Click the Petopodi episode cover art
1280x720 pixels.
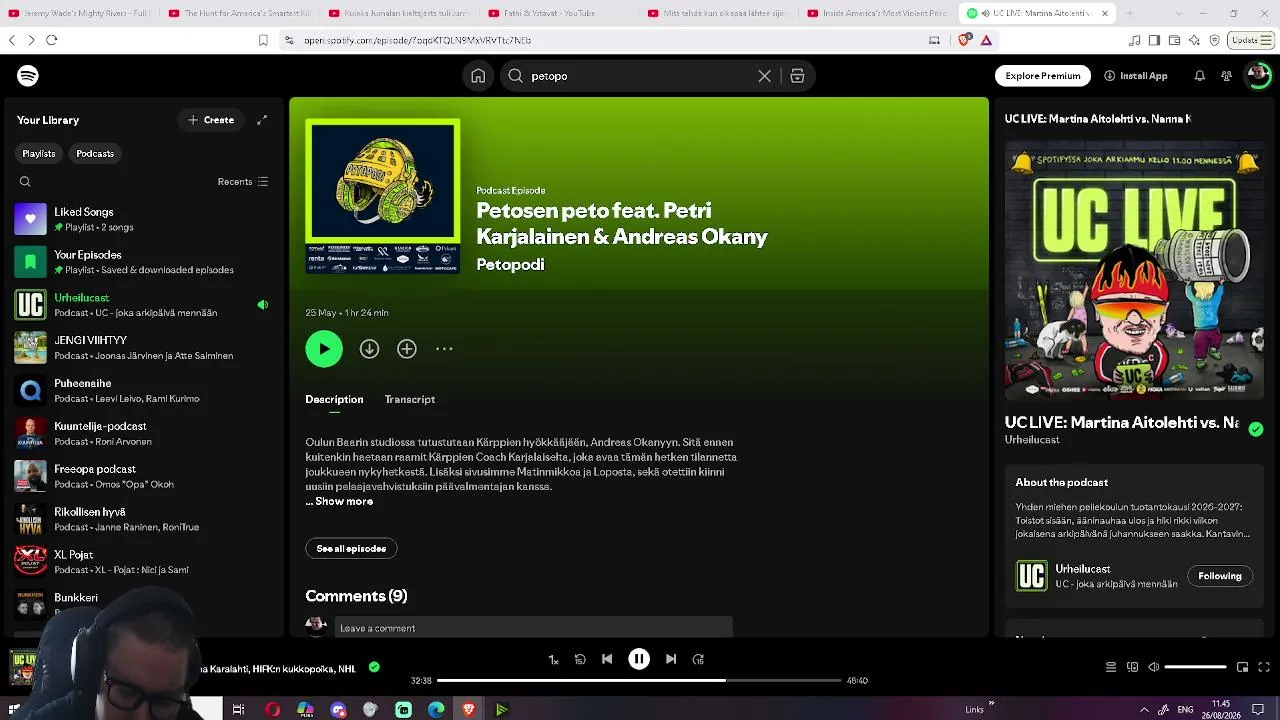click(383, 196)
